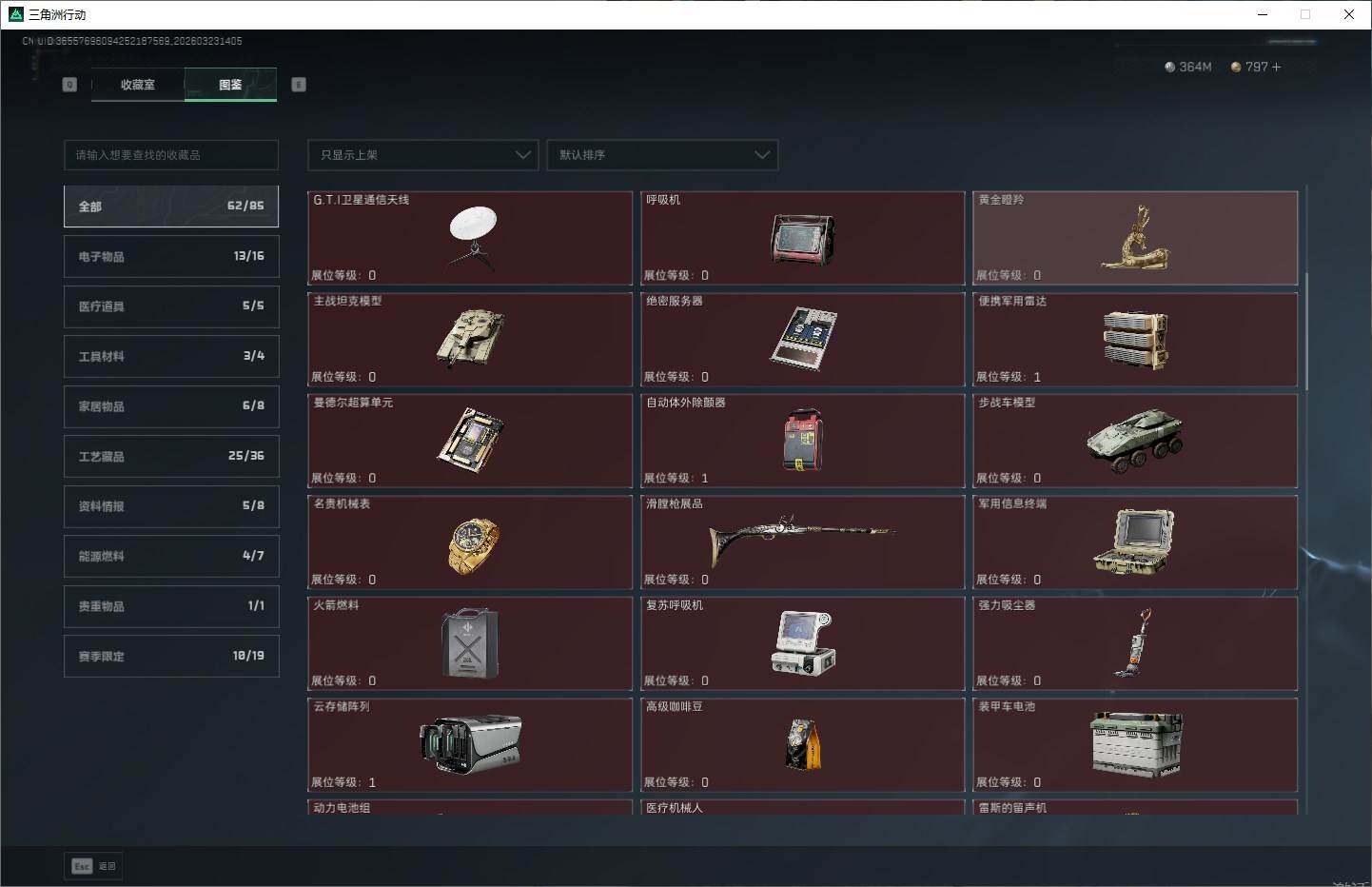1372x887 pixels.
Task: Select the 黄金瞪羚 golden gazelle statue
Action: click(1135, 238)
